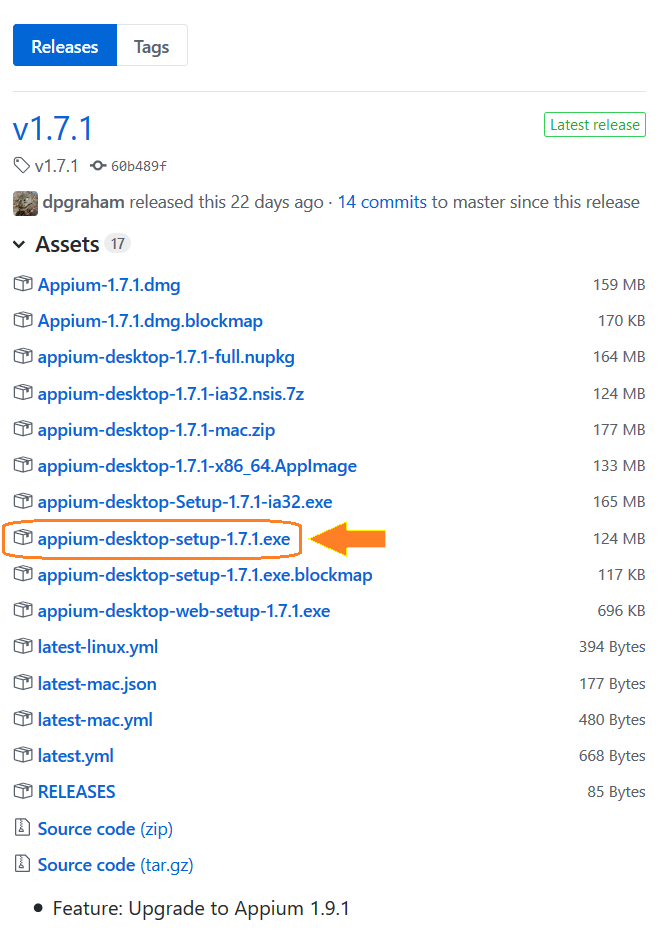Download Source code (zip)
The image size is (663, 939).
click(105, 829)
